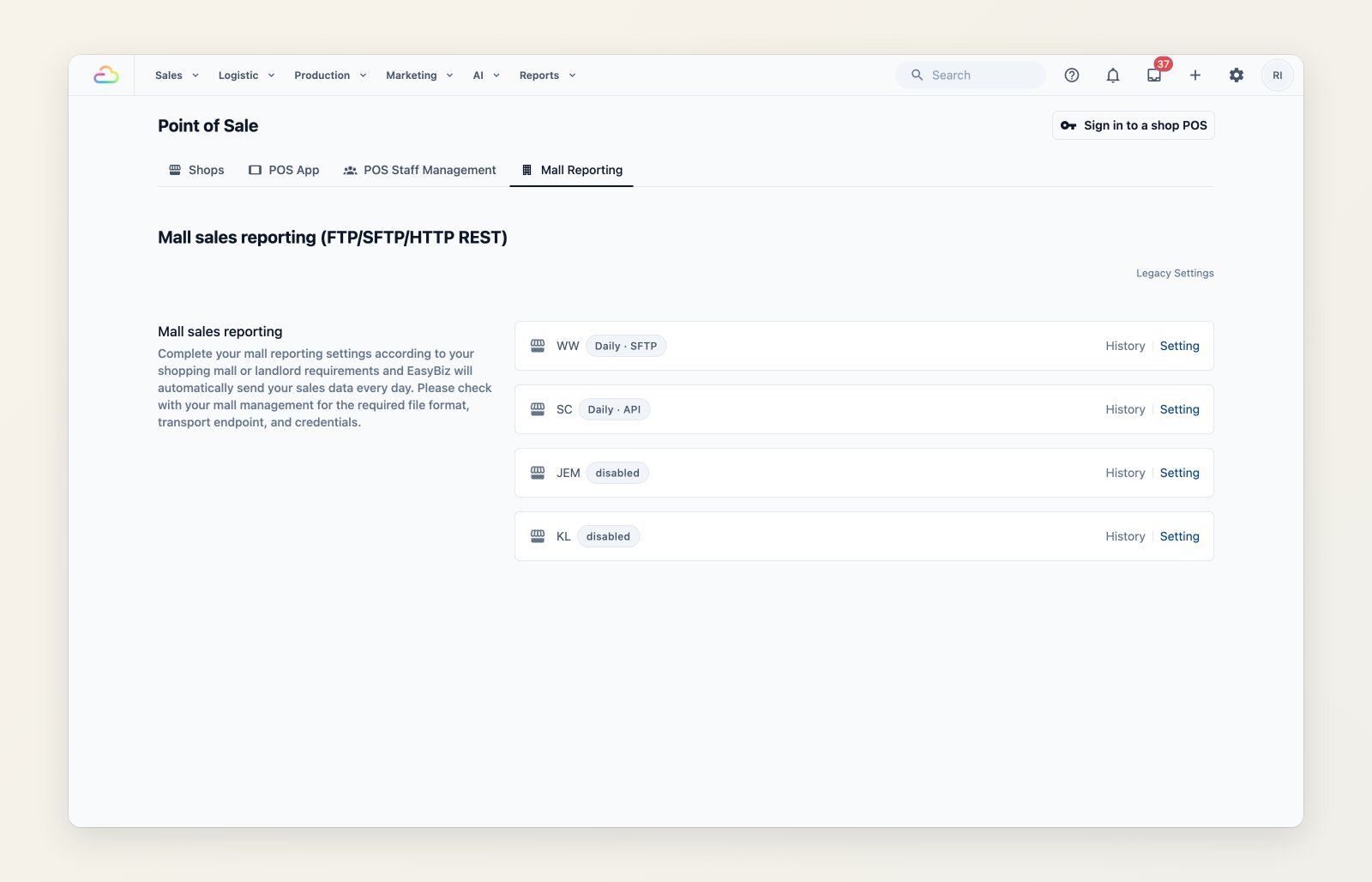Screen dimensions: 1372x882
Task: Click the plus create icon
Action: click(1195, 76)
